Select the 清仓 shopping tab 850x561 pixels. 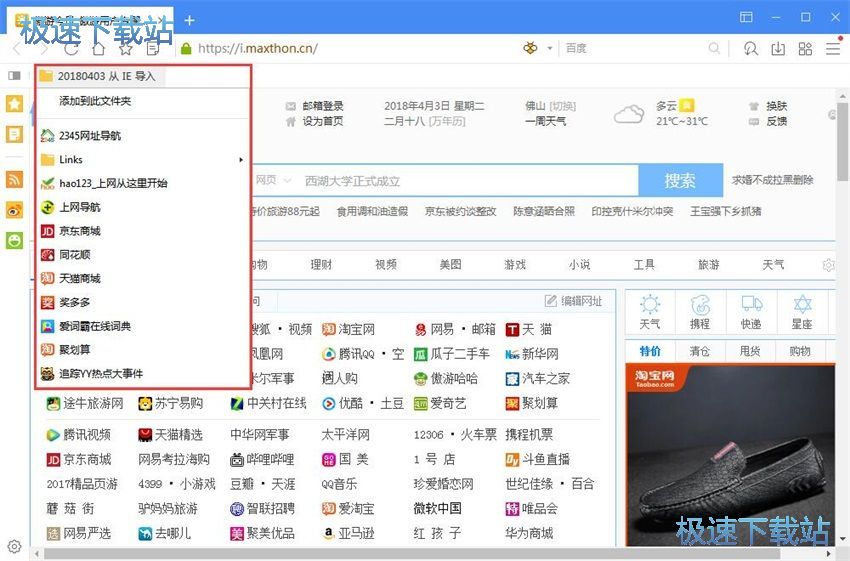coord(700,351)
